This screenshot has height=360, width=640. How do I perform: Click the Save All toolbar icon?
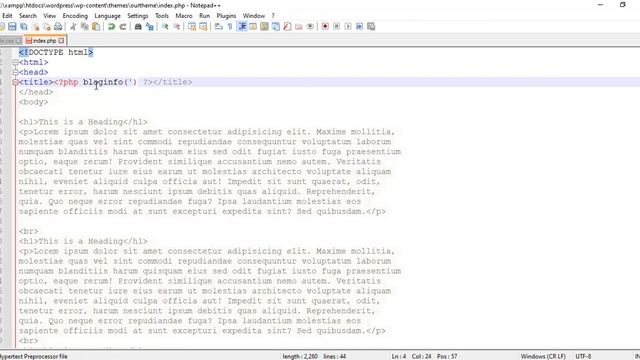24,27
